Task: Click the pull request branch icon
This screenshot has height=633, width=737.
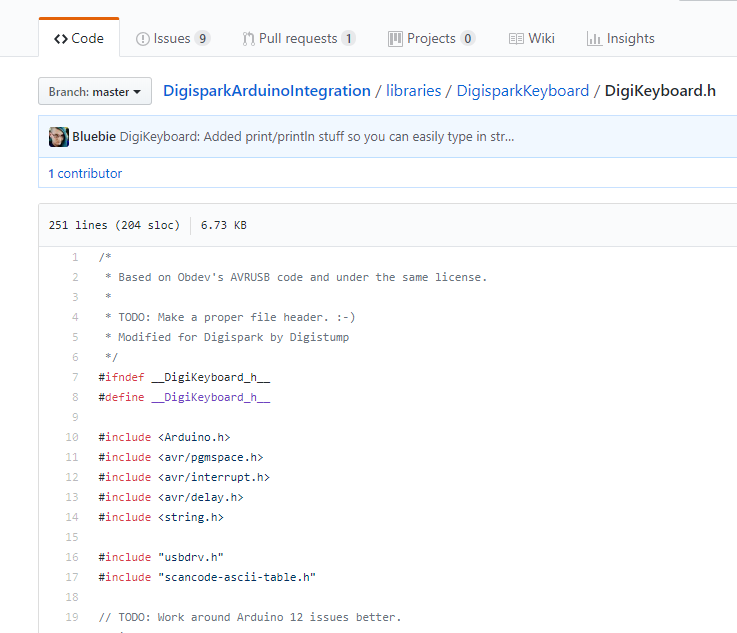Action: pyautogui.click(x=248, y=39)
